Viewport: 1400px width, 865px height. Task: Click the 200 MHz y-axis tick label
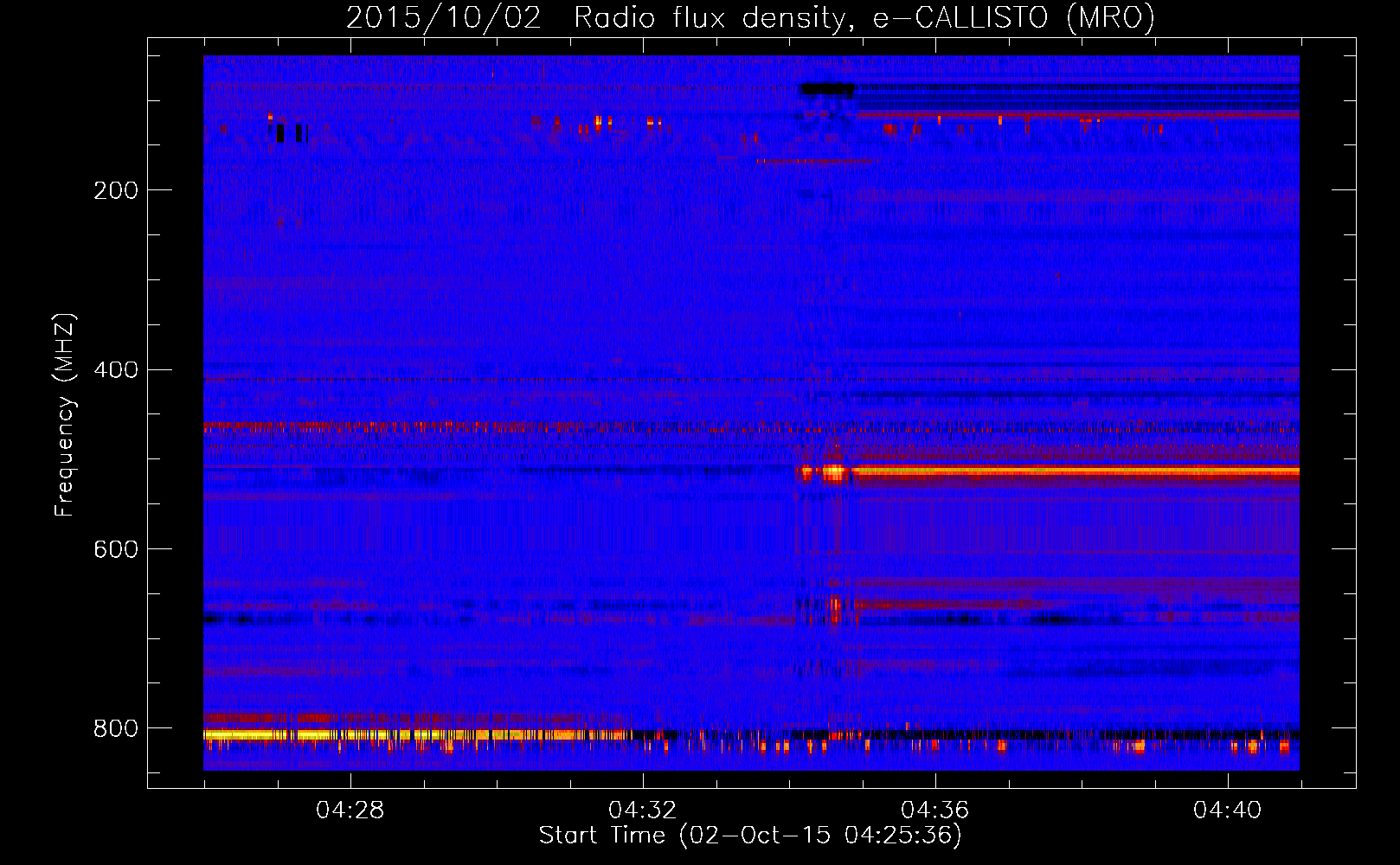click(116, 190)
